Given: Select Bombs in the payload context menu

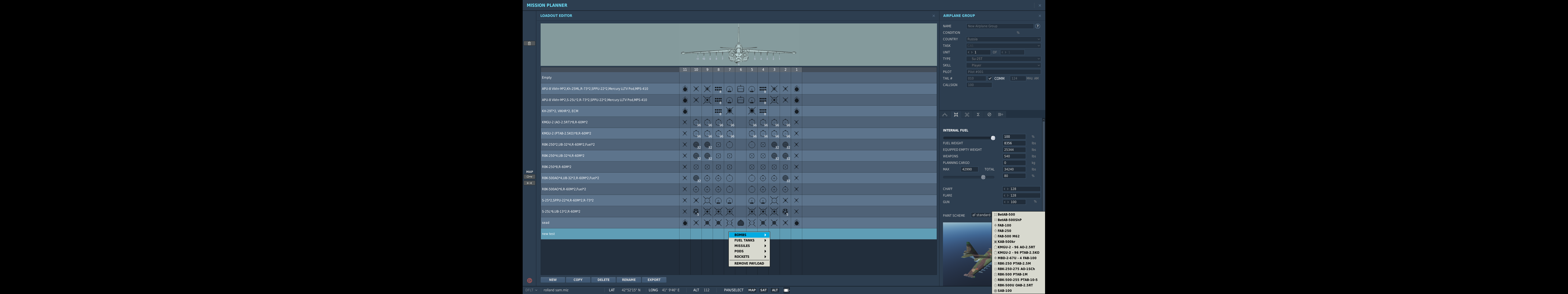Looking at the screenshot, I should [749, 235].
